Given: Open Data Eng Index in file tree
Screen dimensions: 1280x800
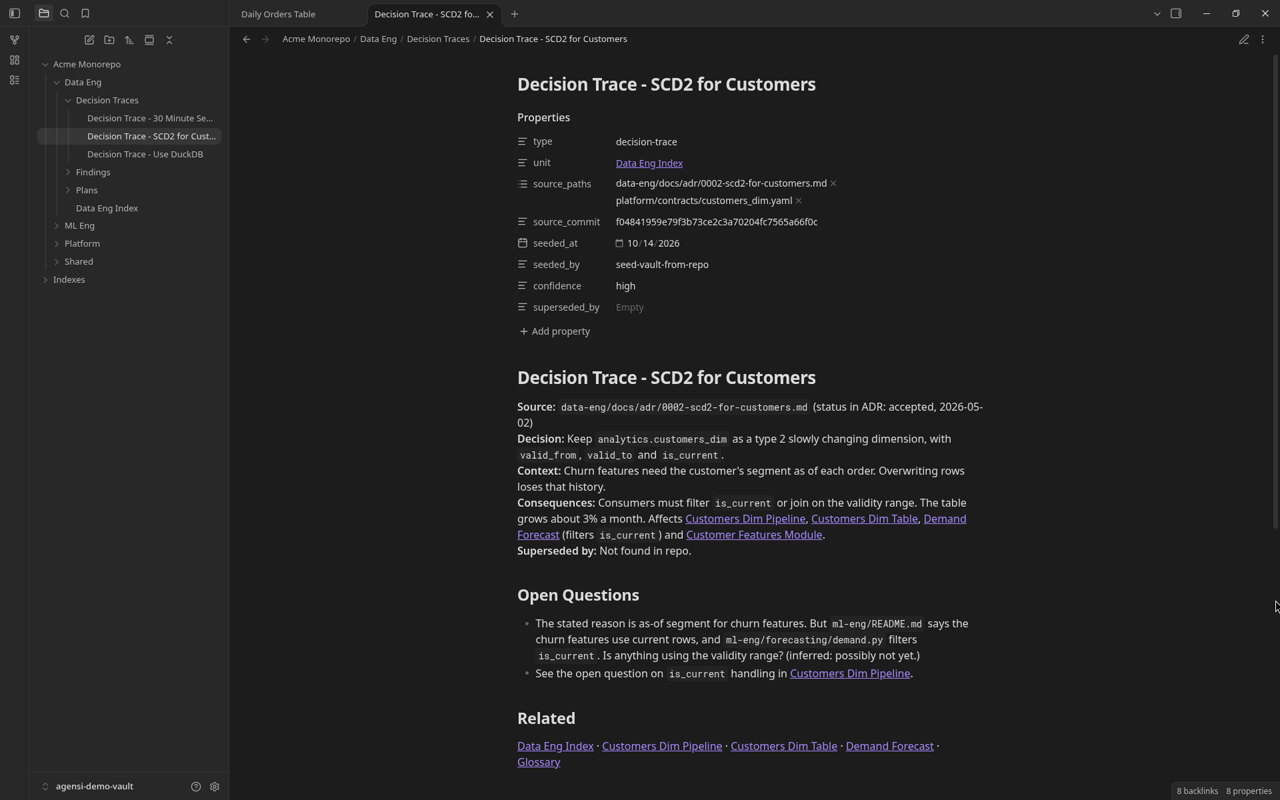Looking at the screenshot, I should click(107, 208).
